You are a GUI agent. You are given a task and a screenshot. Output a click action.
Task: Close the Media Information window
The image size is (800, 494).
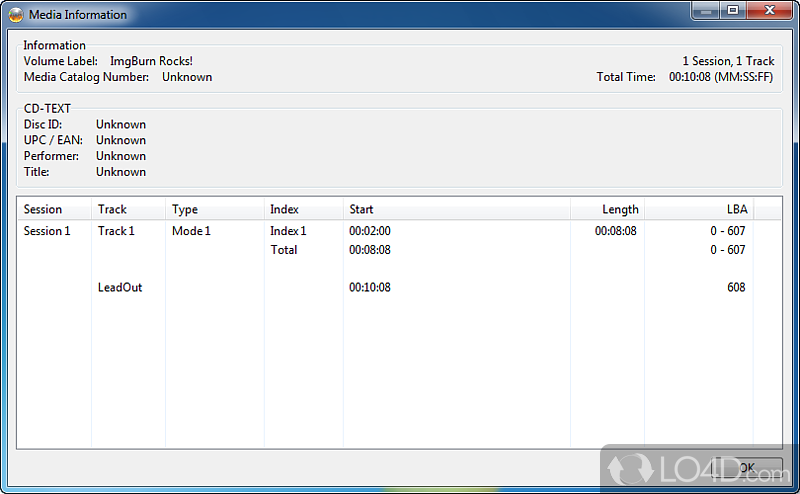pyautogui.click(x=770, y=10)
